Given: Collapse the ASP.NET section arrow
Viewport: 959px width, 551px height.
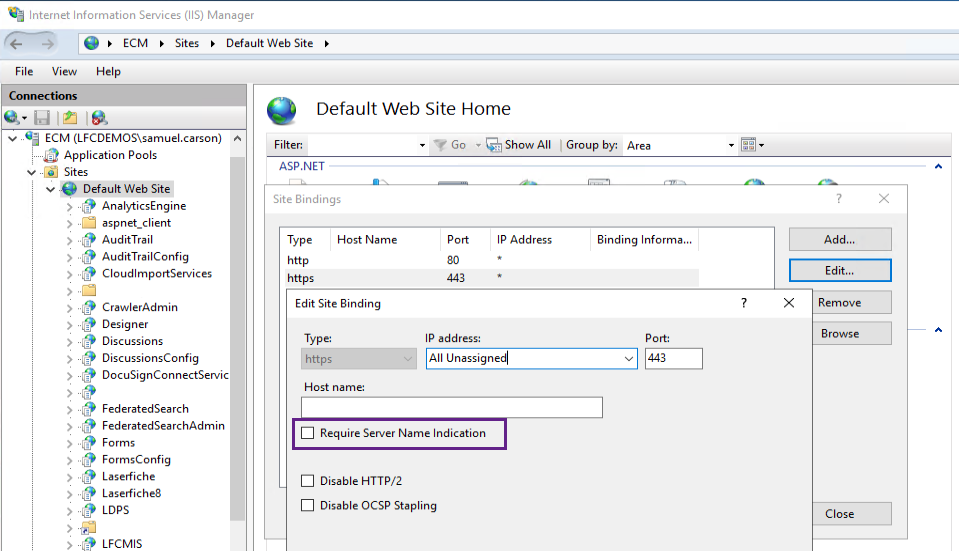Looking at the screenshot, I should coord(938,166).
